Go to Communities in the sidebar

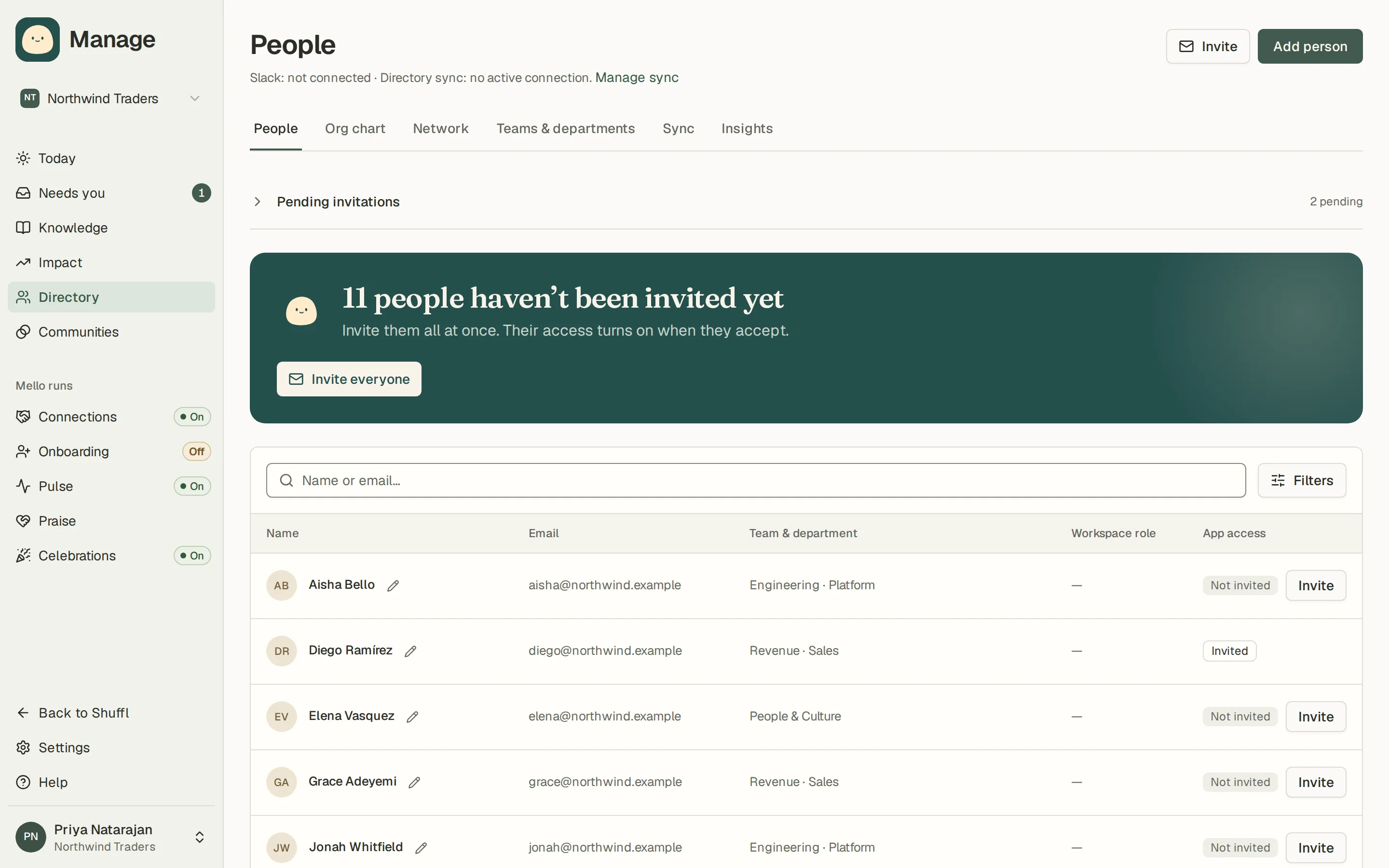111,332
